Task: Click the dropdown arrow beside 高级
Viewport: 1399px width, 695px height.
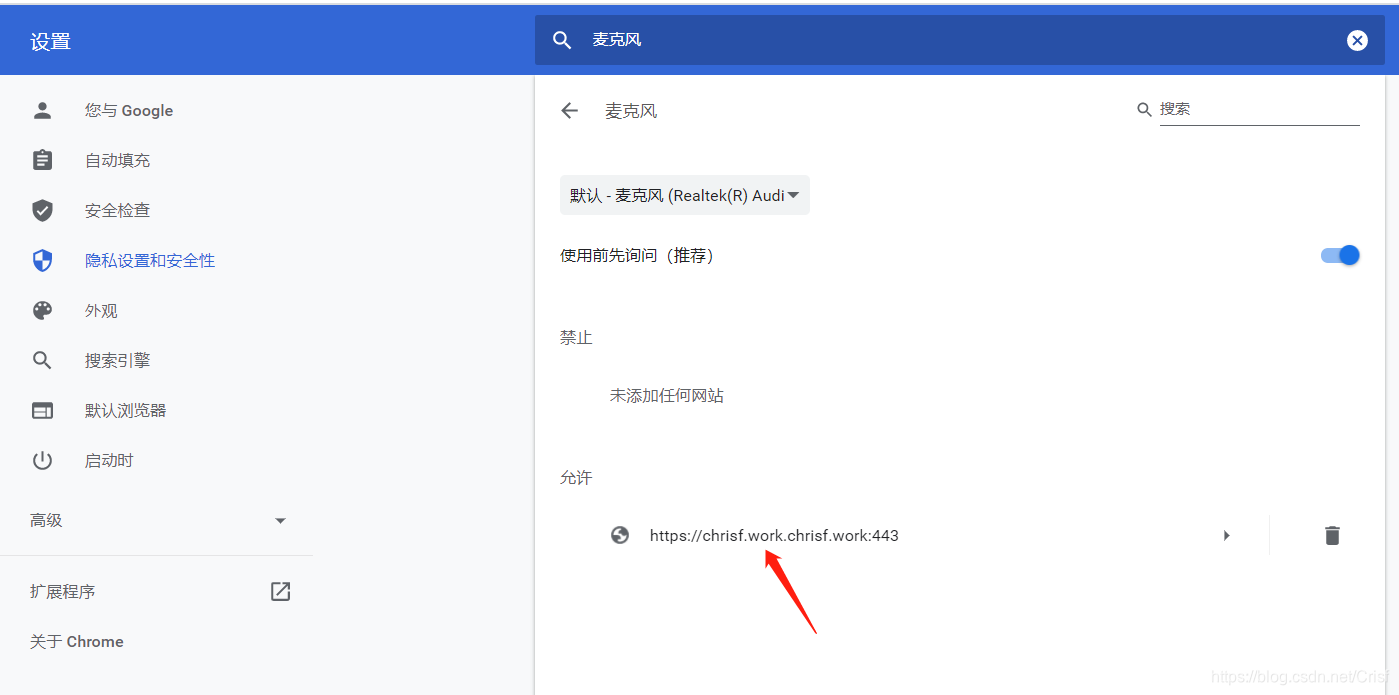Action: pyautogui.click(x=280, y=521)
